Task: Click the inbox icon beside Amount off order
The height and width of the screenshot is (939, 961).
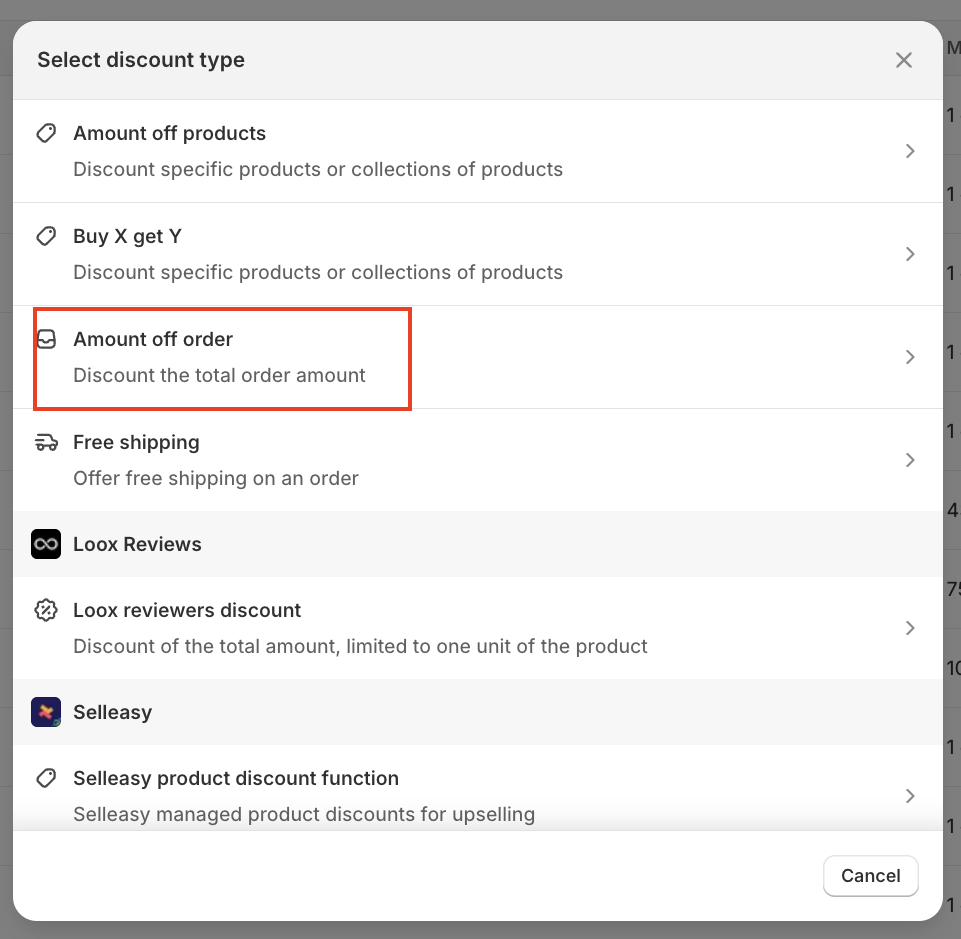Action: click(46, 339)
